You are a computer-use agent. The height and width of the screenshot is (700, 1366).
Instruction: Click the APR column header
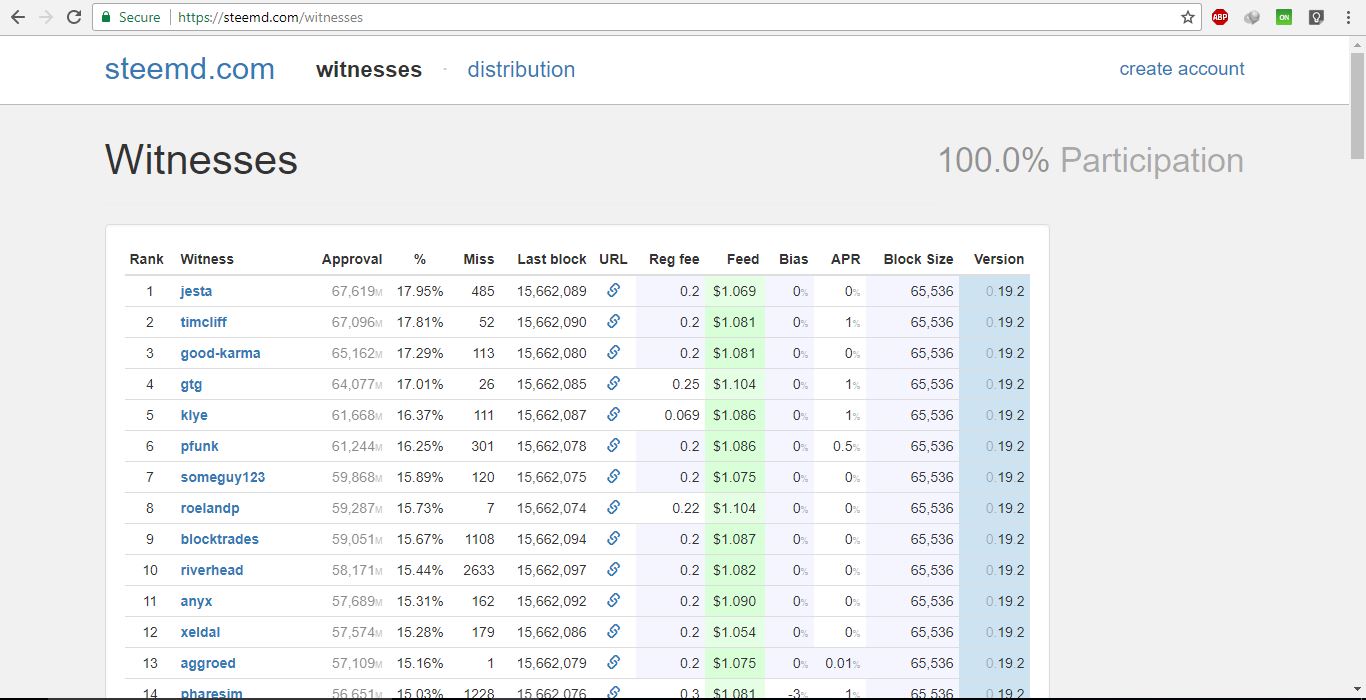pyautogui.click(x=846, y=259)
